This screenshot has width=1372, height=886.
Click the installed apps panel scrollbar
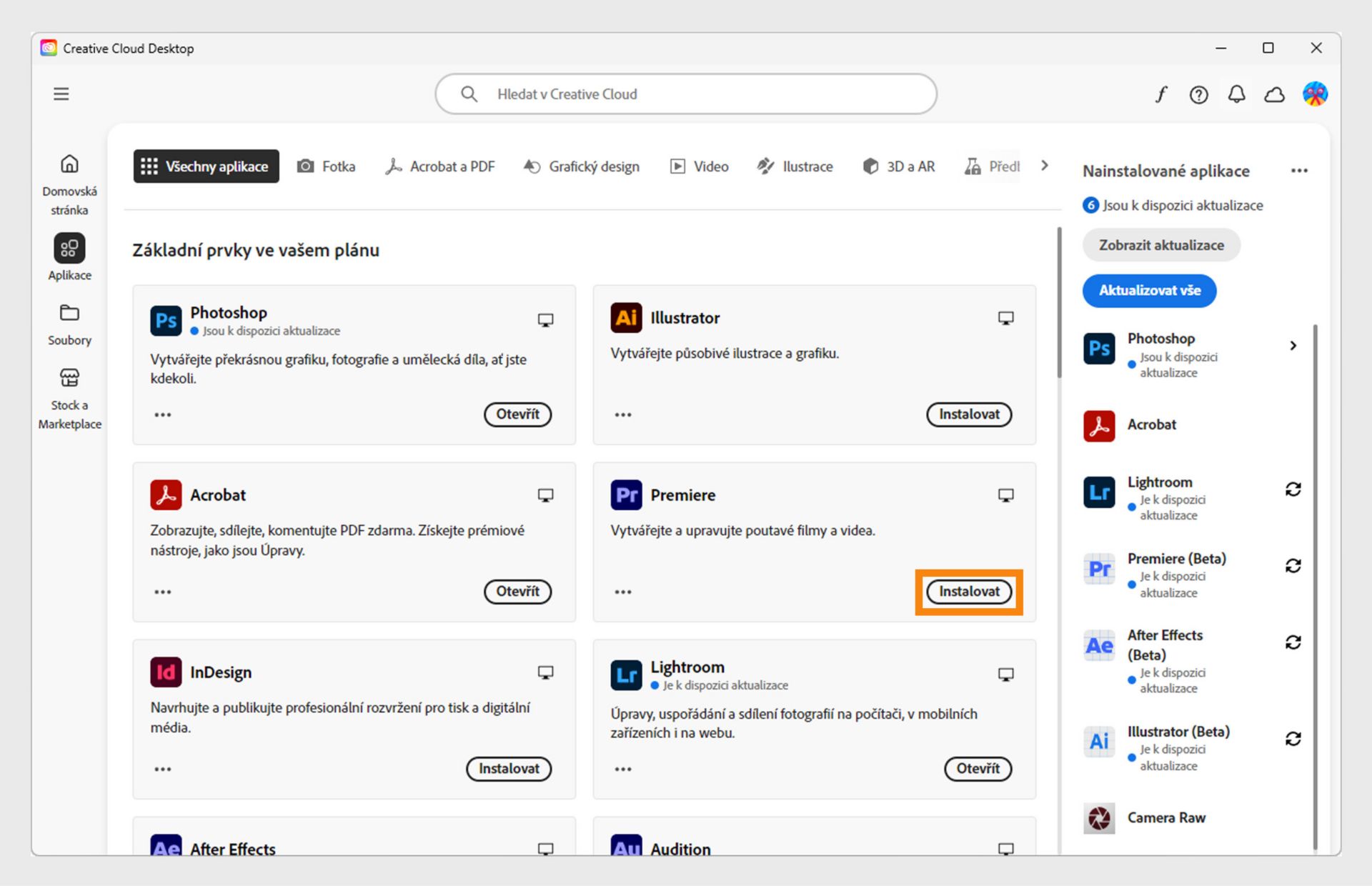(1315, 586)
